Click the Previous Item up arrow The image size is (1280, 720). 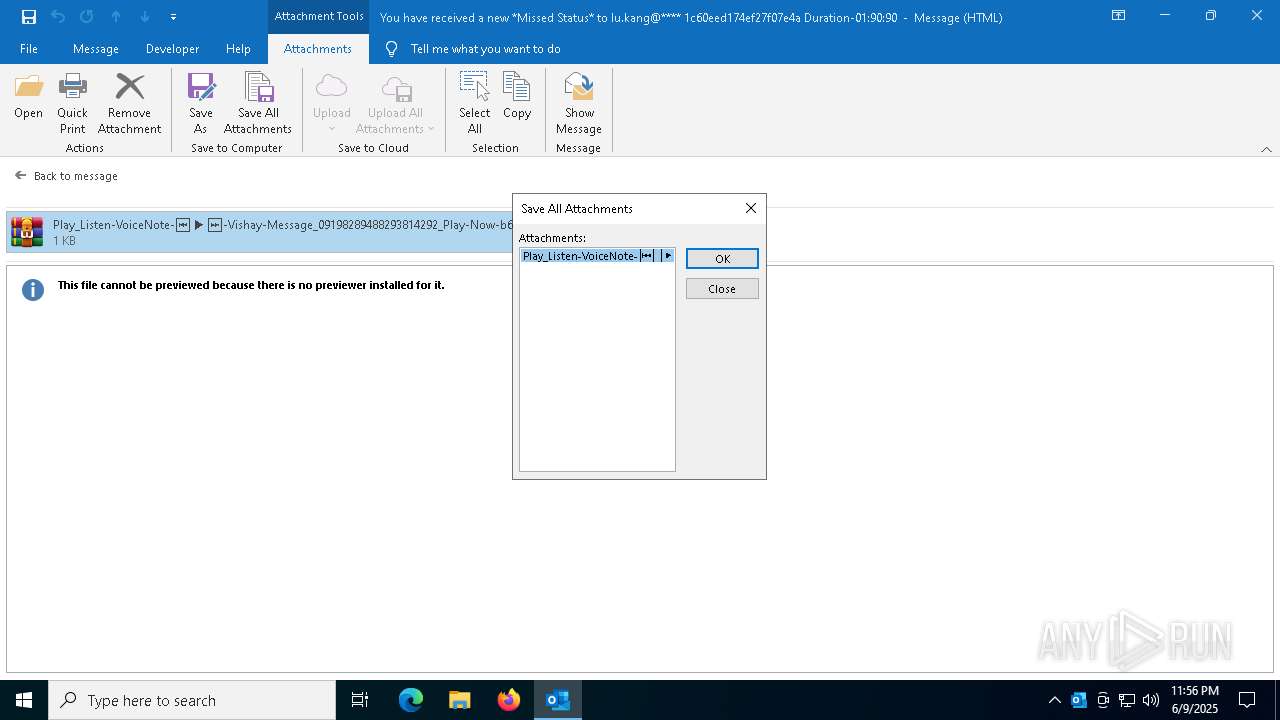pyautogui.click(x=116, y=16)
